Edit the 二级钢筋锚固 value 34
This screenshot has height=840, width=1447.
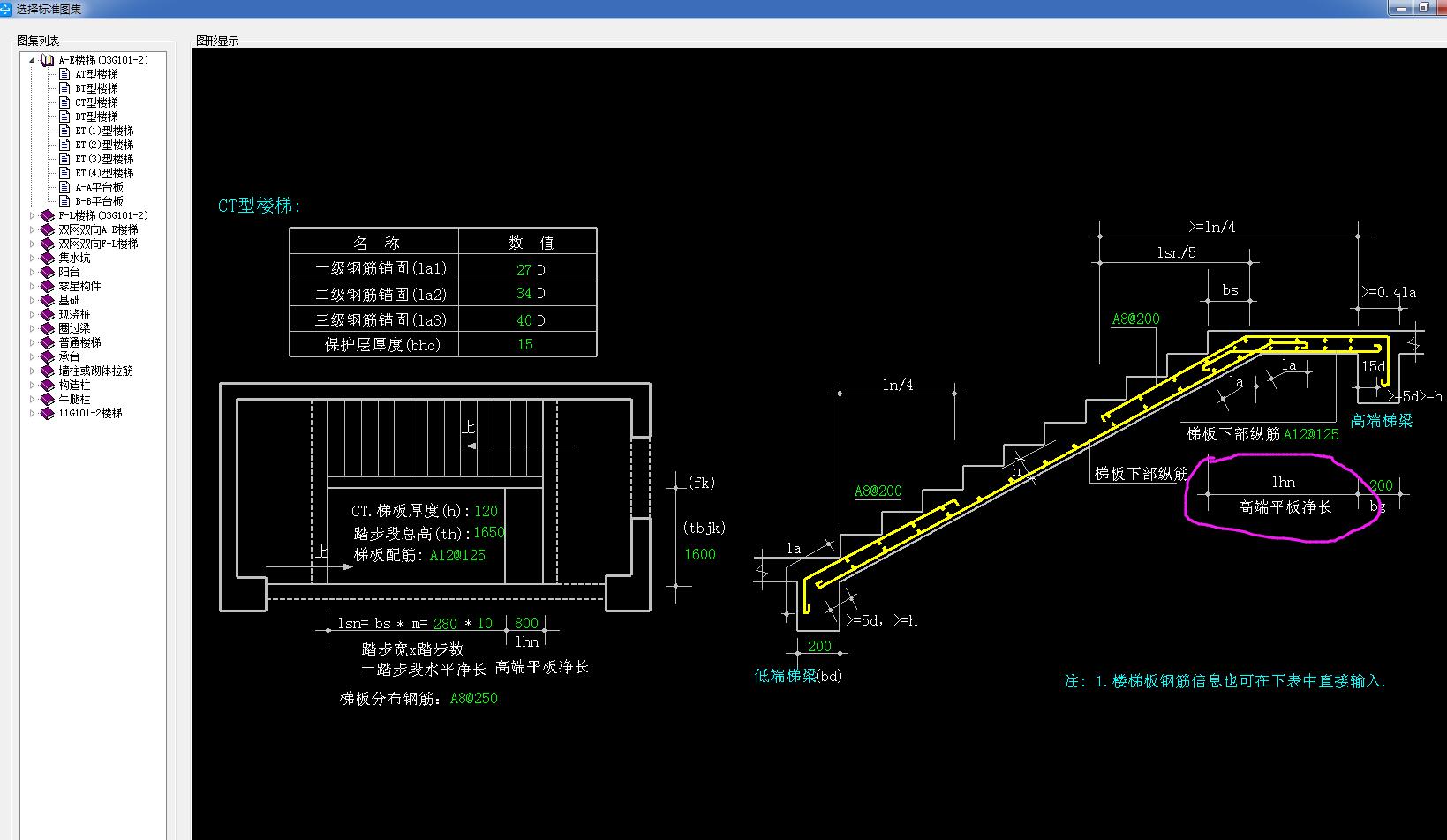(x=524, y=293)
